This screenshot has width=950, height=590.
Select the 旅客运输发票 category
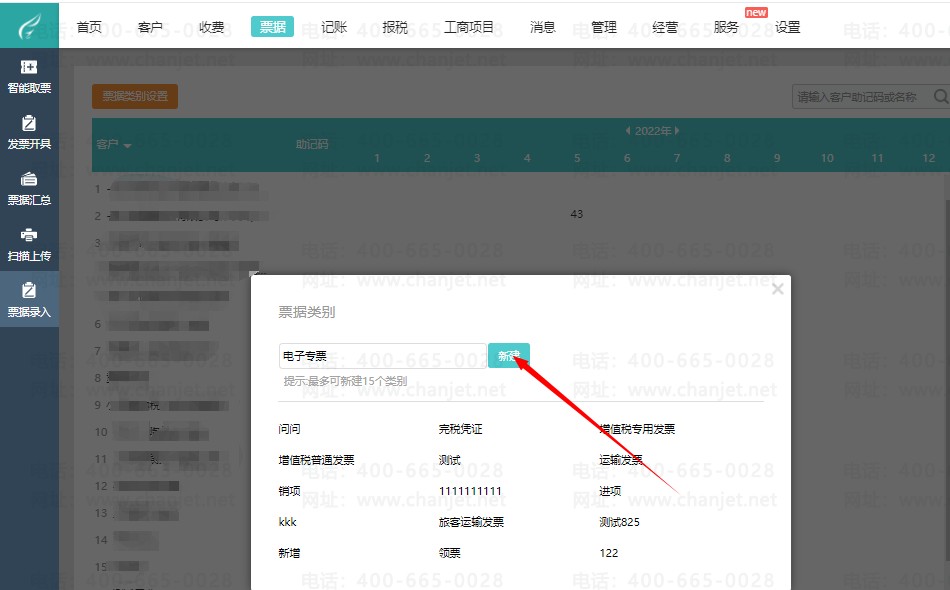[x=471, y=522]
